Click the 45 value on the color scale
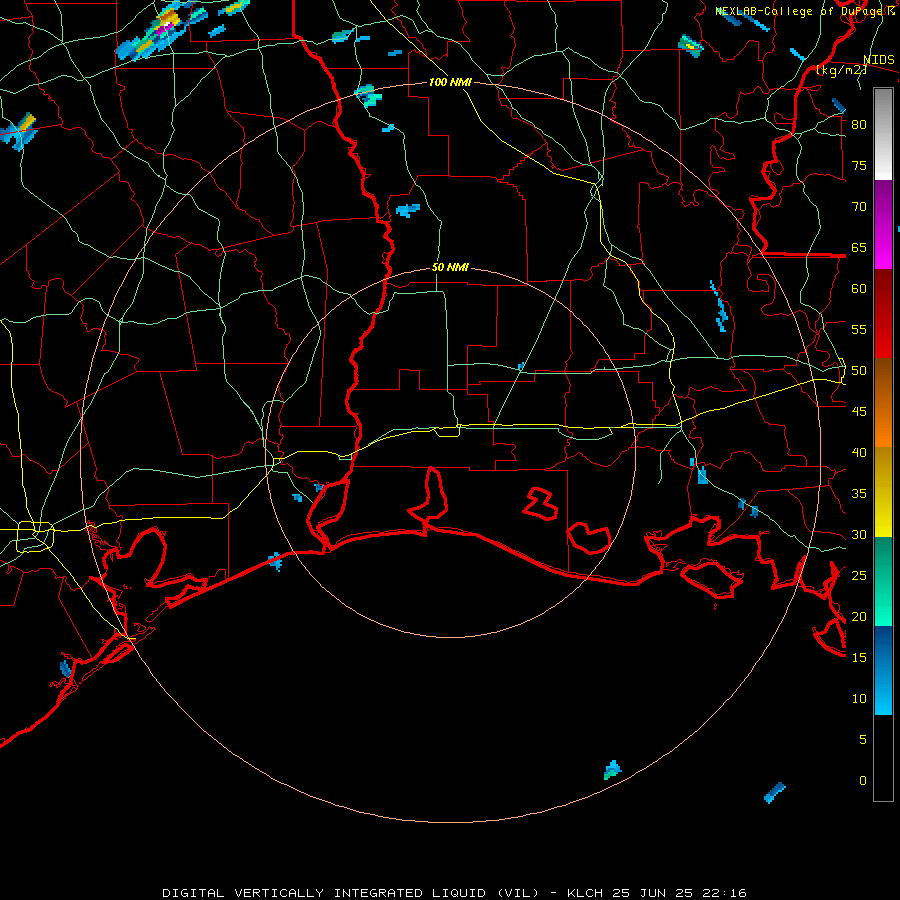Viewport: 900px width, 900px height. coord(859,412)
